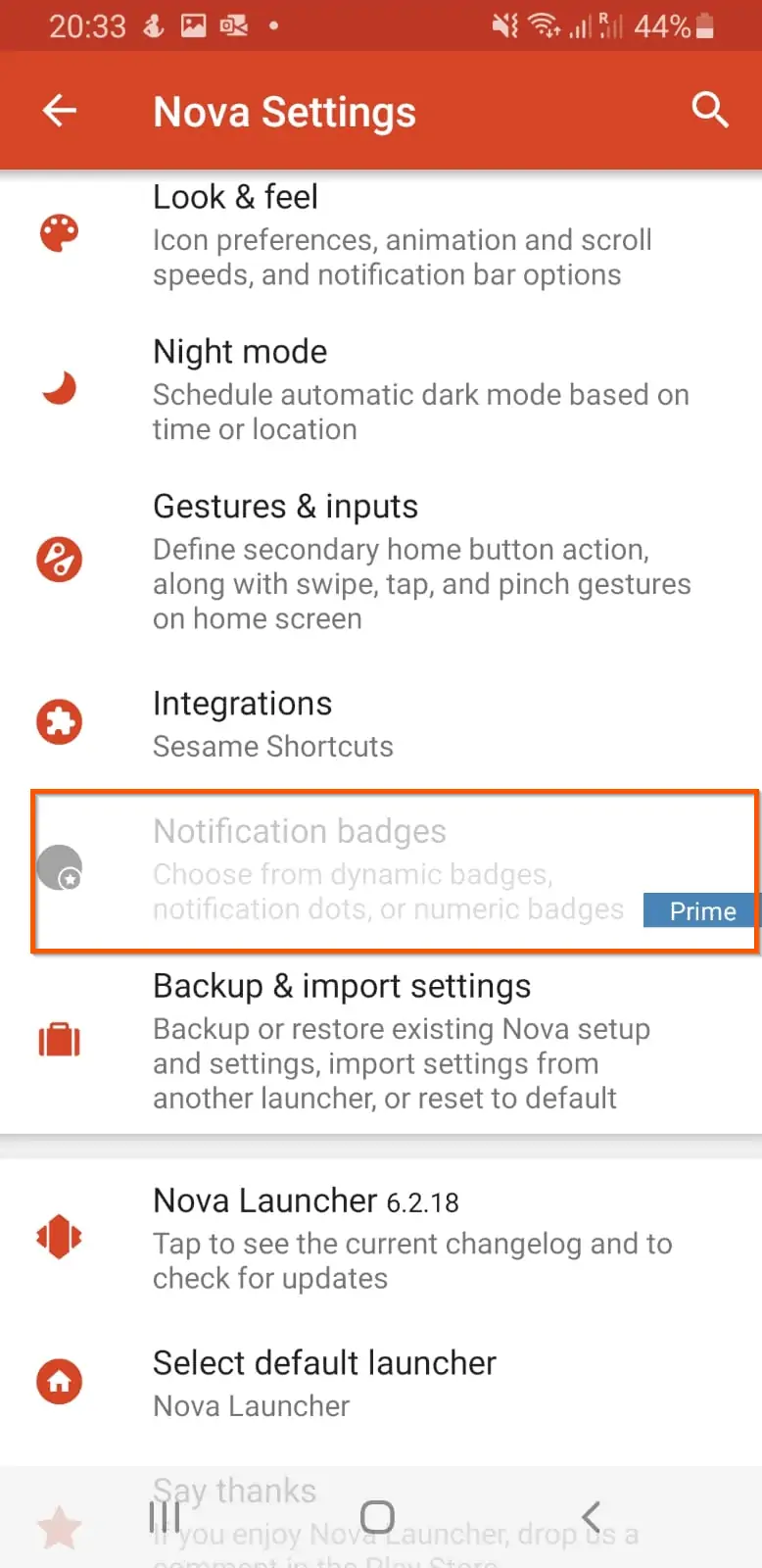Image resolution: width=762 pixels, height=1568 pixels.
Task: Click the blue Prime badge
Action: [700, 910]
